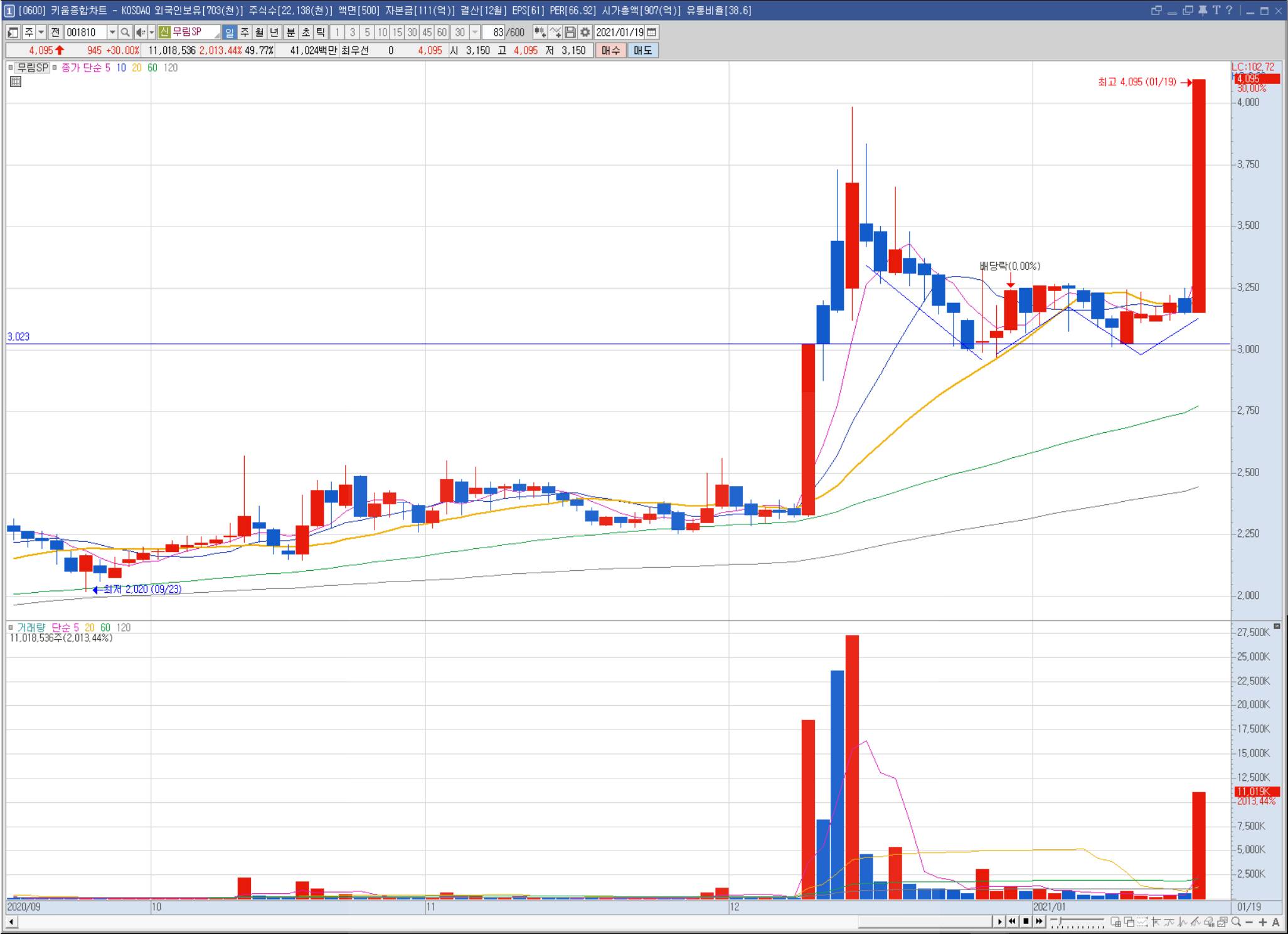Click the speaker sound icon
This screenshot has height=934, width=1288.
click(x=140, y=32)
